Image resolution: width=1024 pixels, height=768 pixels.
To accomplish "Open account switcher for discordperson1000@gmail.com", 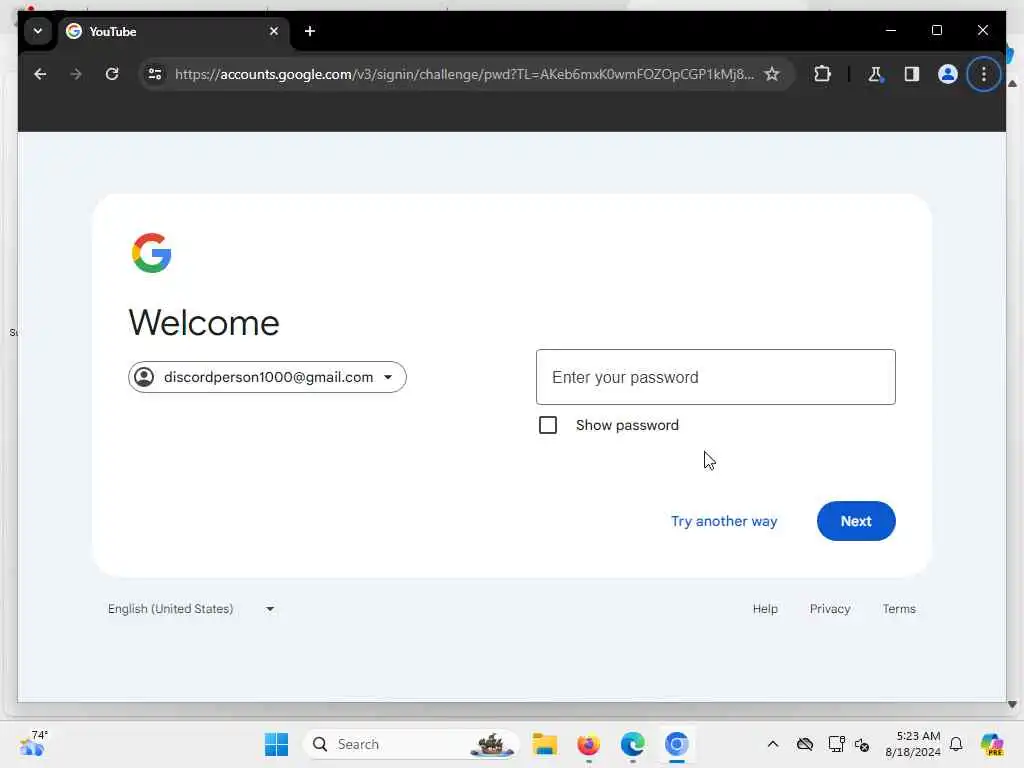I will tap(267, 377).
